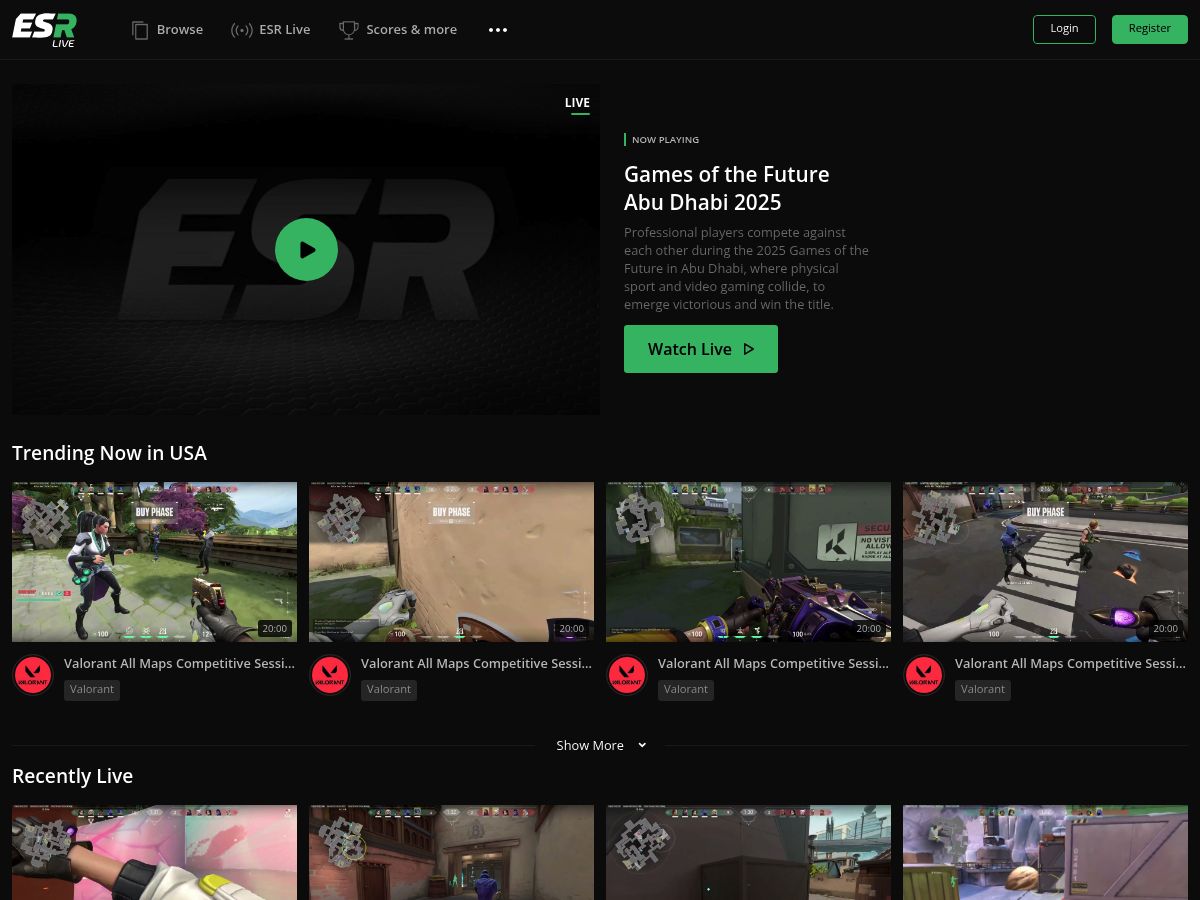
Task: Expand the Show More trending section
Action: [x=601, y=745]
